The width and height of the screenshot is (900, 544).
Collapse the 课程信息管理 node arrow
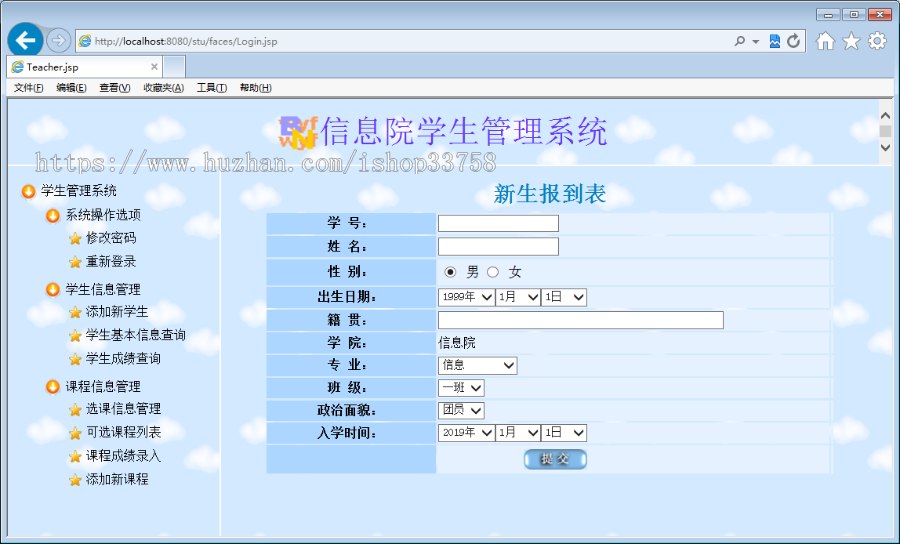point(53,387)
